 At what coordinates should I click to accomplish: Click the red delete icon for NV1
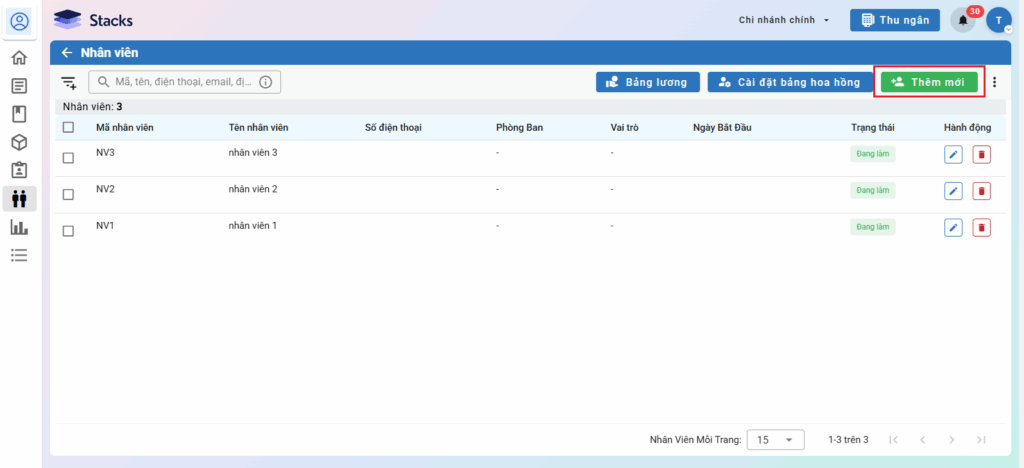(x=982, y=227)
